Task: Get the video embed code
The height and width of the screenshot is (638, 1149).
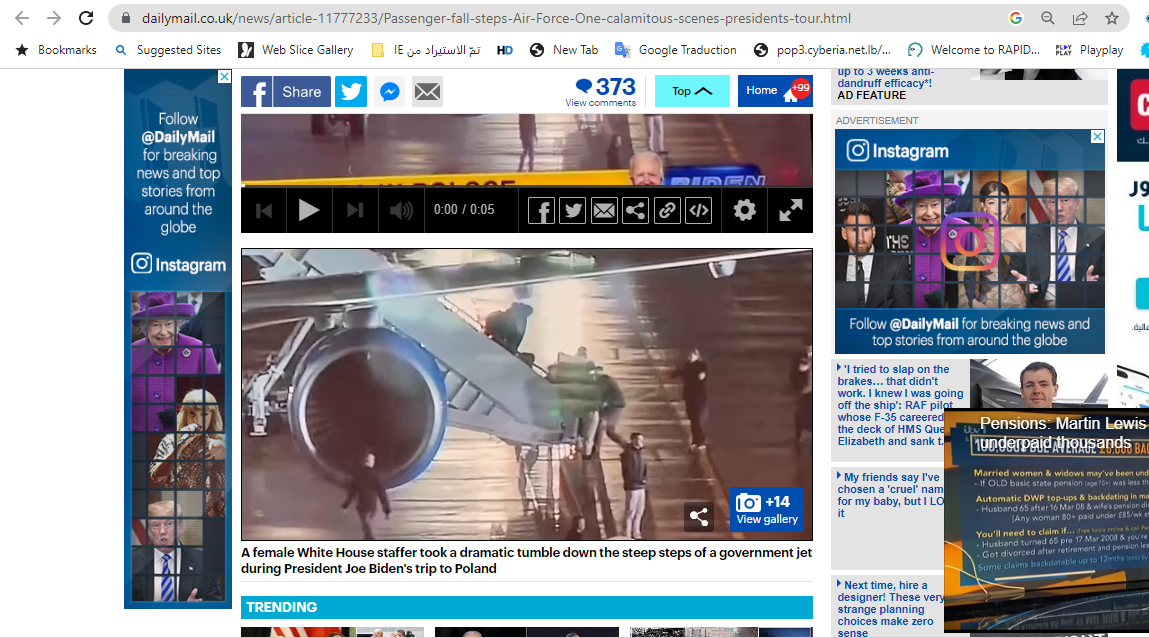Action: point(698,211)
